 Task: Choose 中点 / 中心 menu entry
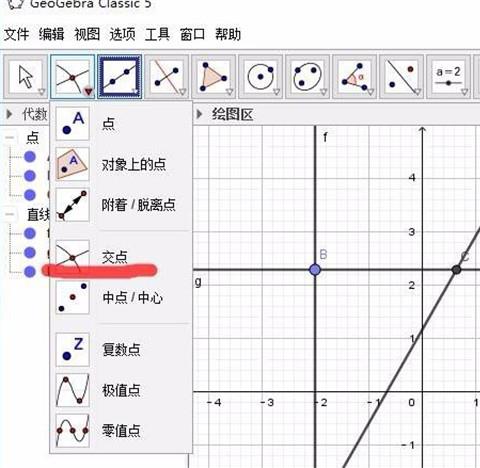(121, 297)
